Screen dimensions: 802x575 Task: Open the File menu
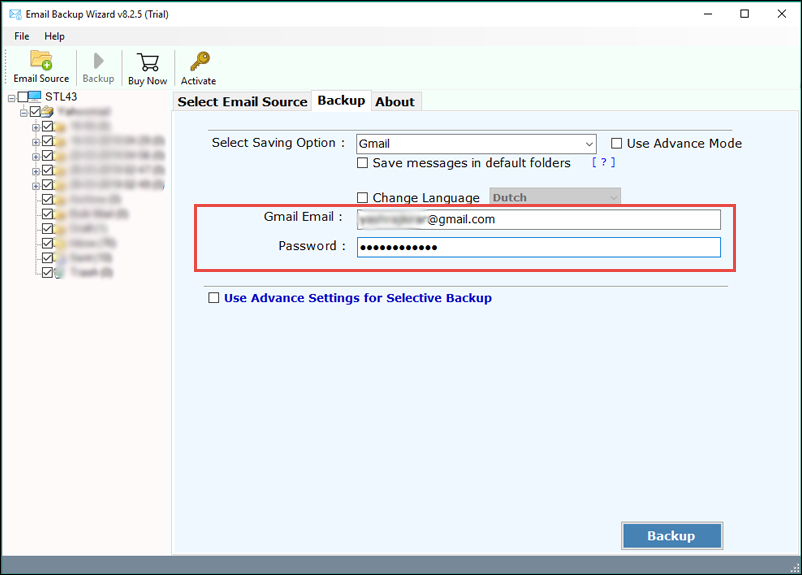21,36
